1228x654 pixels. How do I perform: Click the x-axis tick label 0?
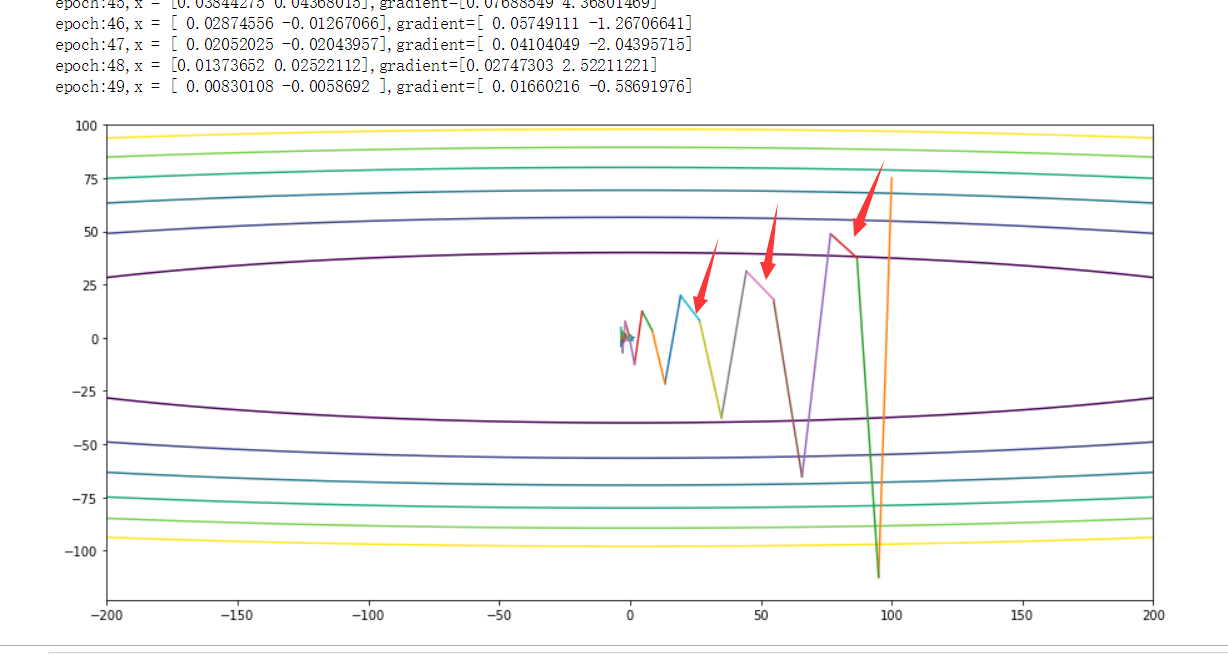(630, 615)
